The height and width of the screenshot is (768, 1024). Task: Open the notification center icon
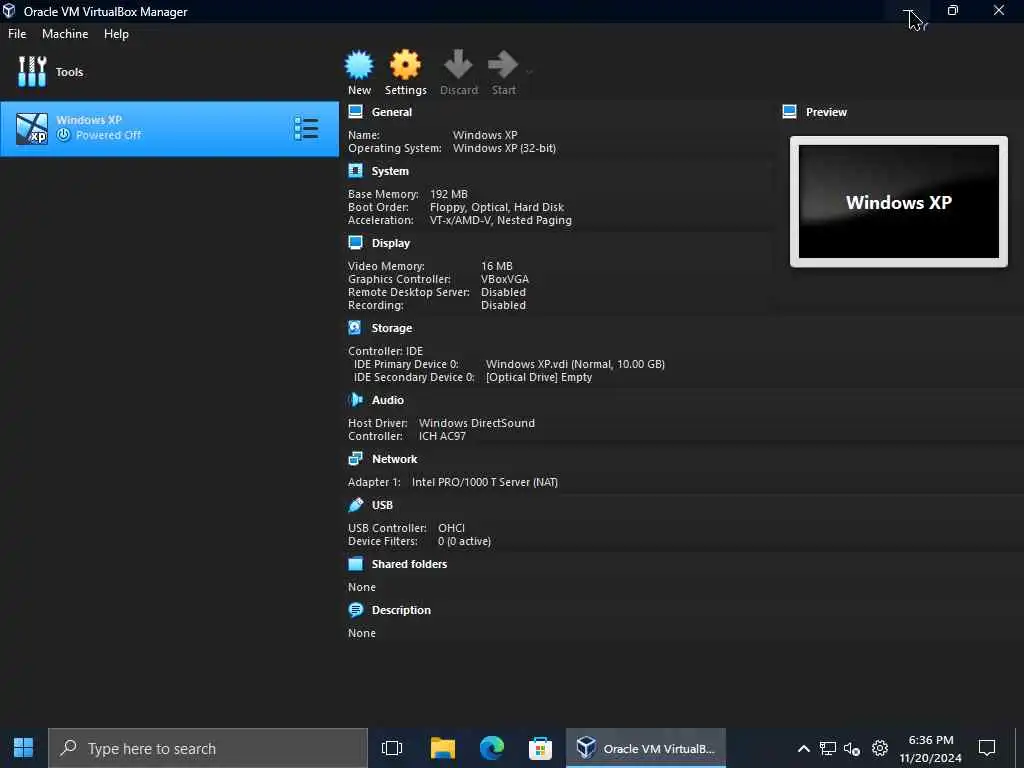click(x=987, y=748)
